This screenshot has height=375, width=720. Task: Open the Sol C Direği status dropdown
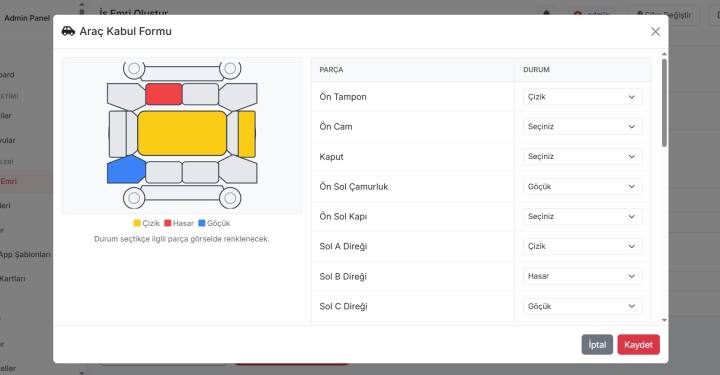tap(582, 306)
